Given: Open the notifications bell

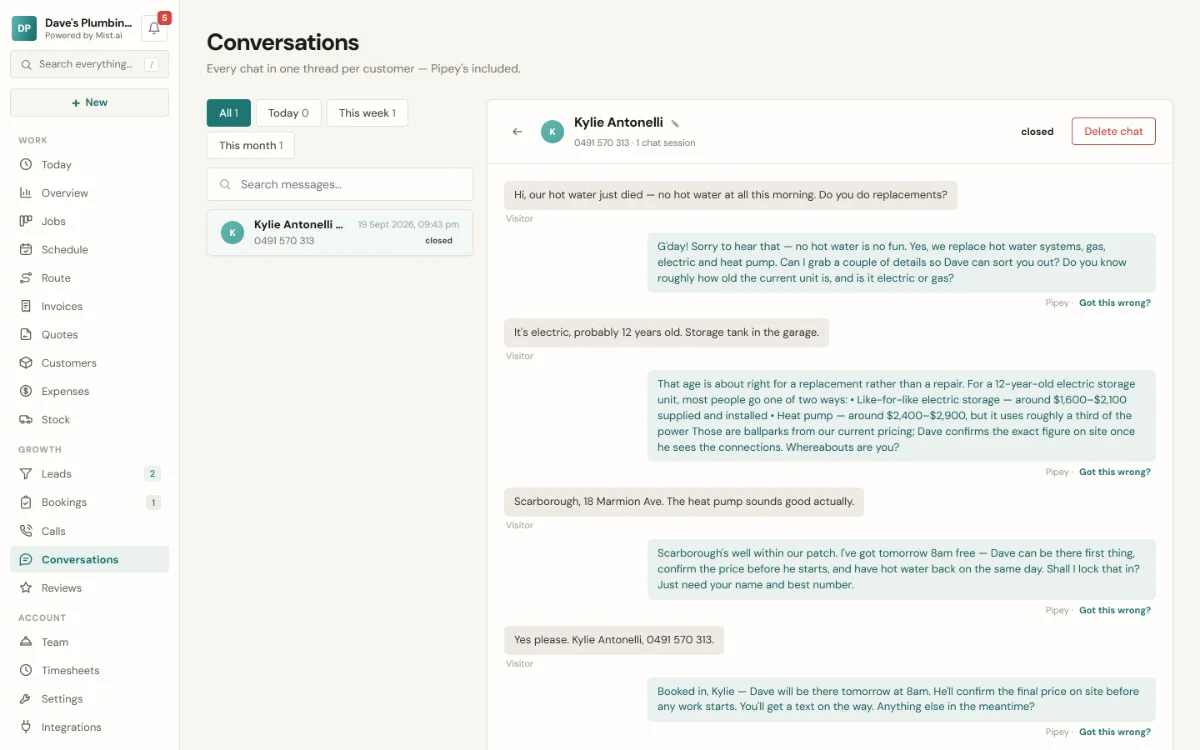Looking at the screenshot, I should (154, 28).
